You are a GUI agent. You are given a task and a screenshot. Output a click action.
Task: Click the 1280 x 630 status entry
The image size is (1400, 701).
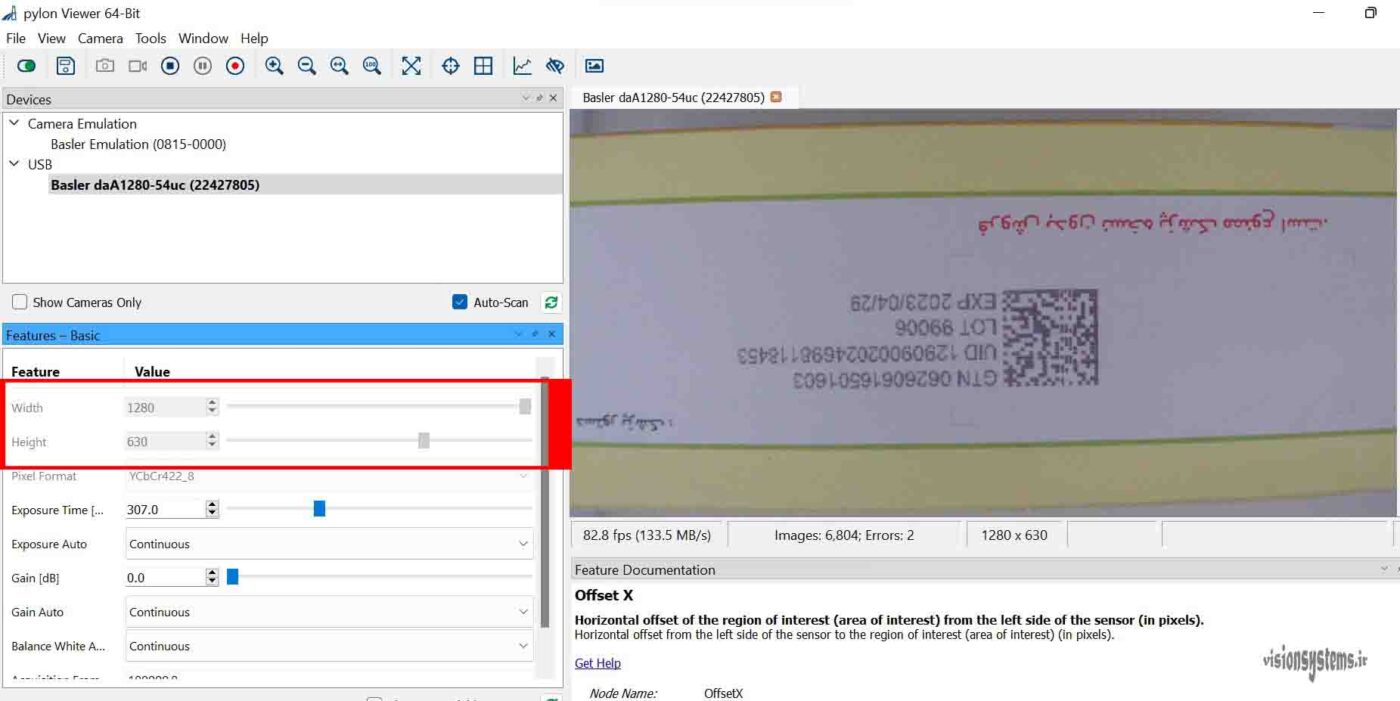click(1015, 535)
